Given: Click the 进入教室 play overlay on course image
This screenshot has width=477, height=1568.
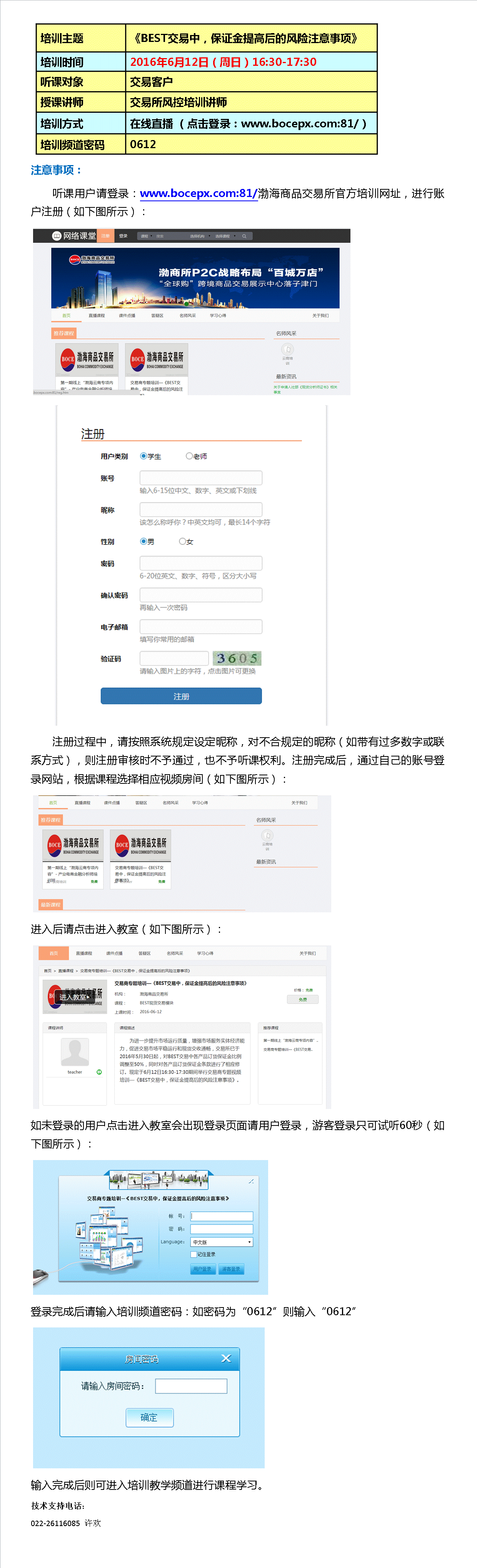Looking at the screenshot, I should pyautogui.click(x=74, y=997).
